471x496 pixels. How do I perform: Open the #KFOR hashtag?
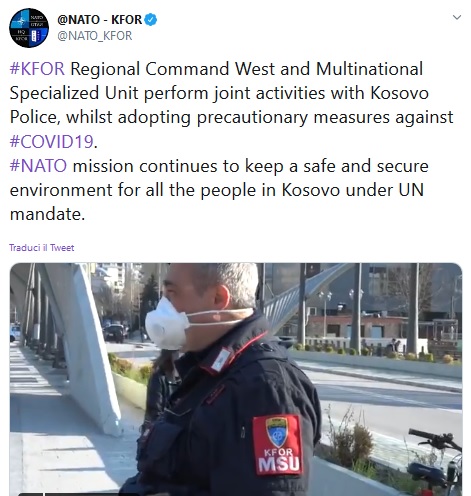[x=37, y=69]
